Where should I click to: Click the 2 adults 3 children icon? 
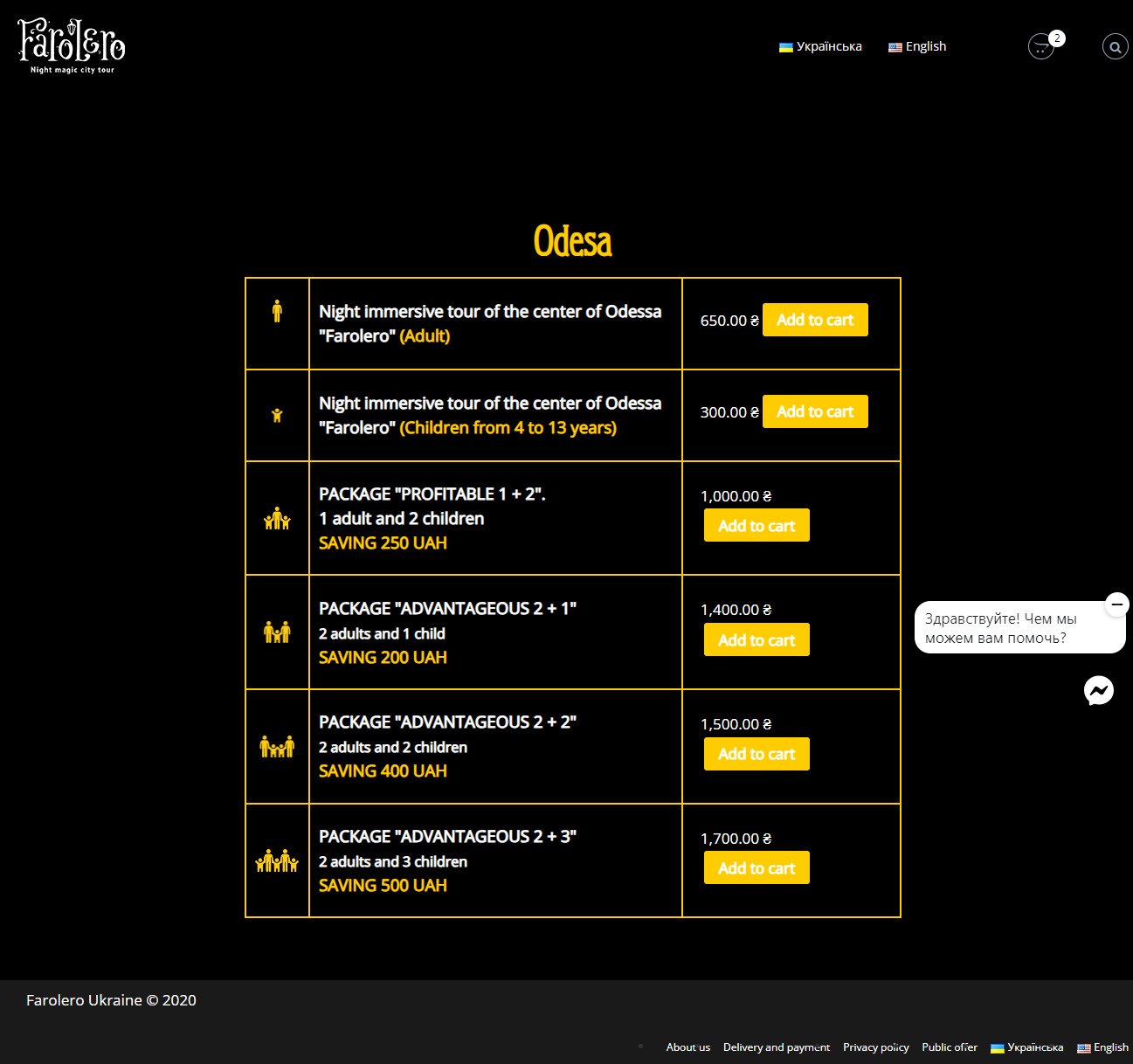277,861
